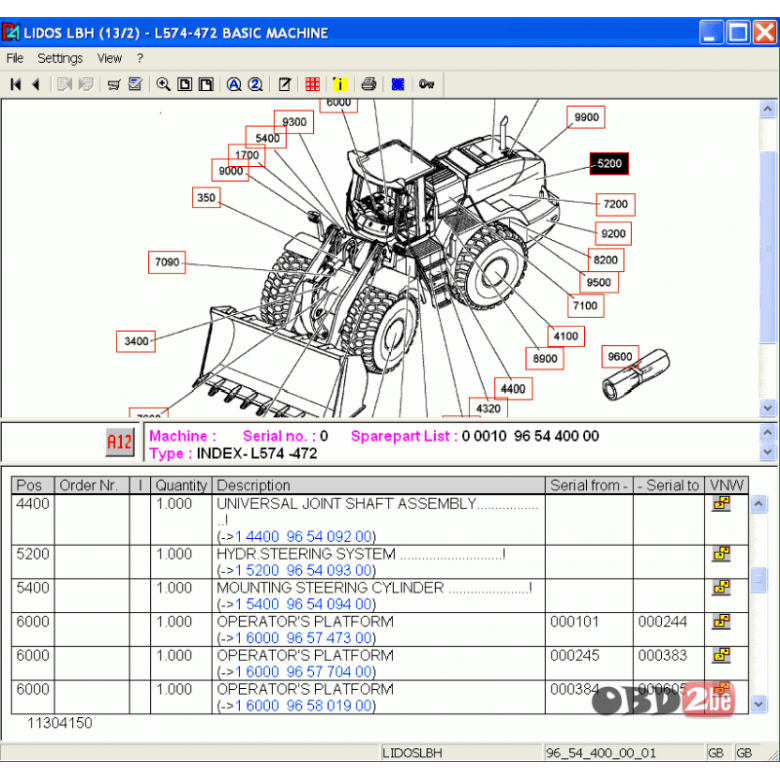Screen dimensions: 780x780
Task: Select the 8900 diagram callout
Action: (x=545, y=359)
